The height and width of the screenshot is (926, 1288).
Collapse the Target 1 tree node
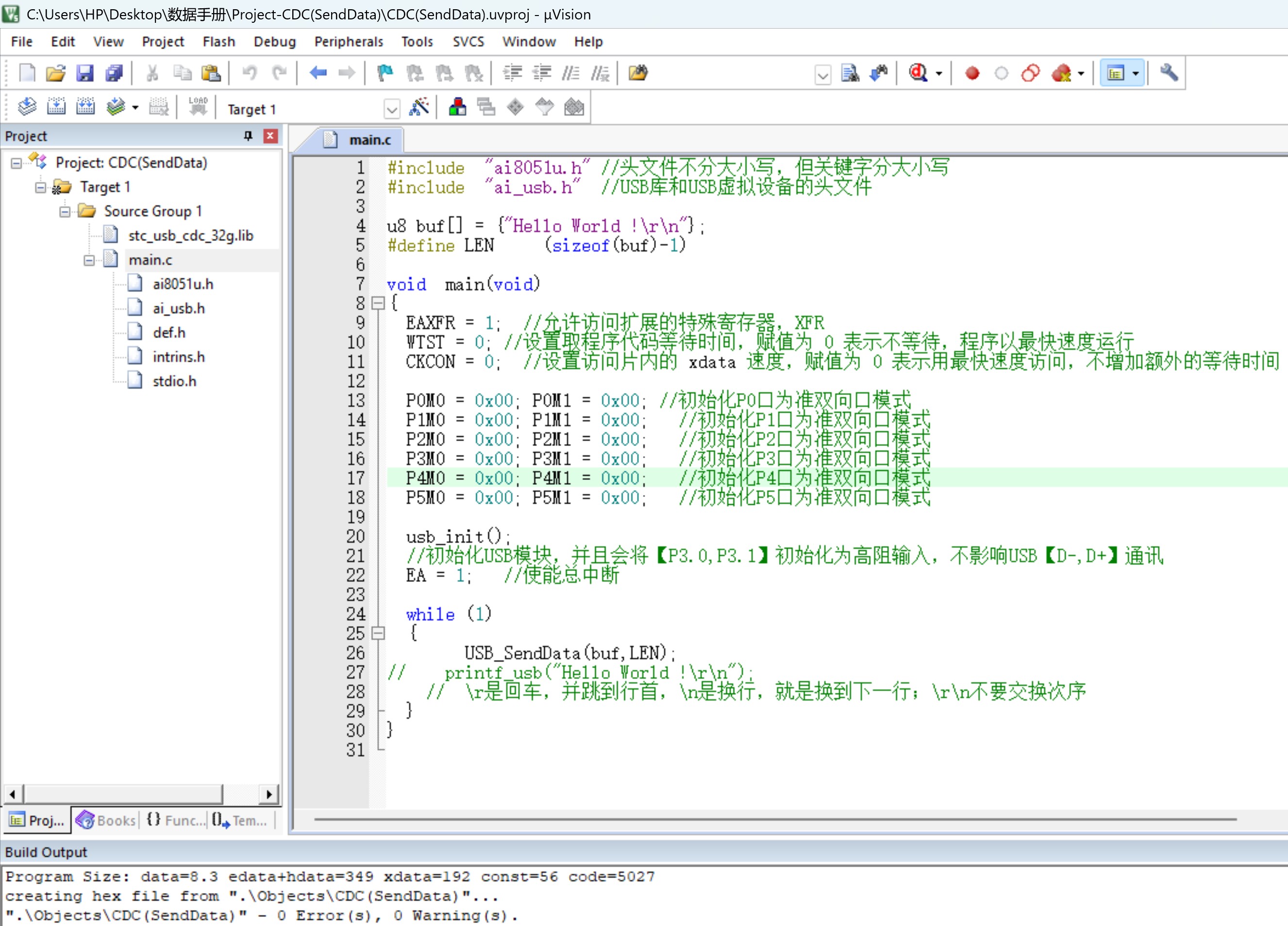[40, 187]
